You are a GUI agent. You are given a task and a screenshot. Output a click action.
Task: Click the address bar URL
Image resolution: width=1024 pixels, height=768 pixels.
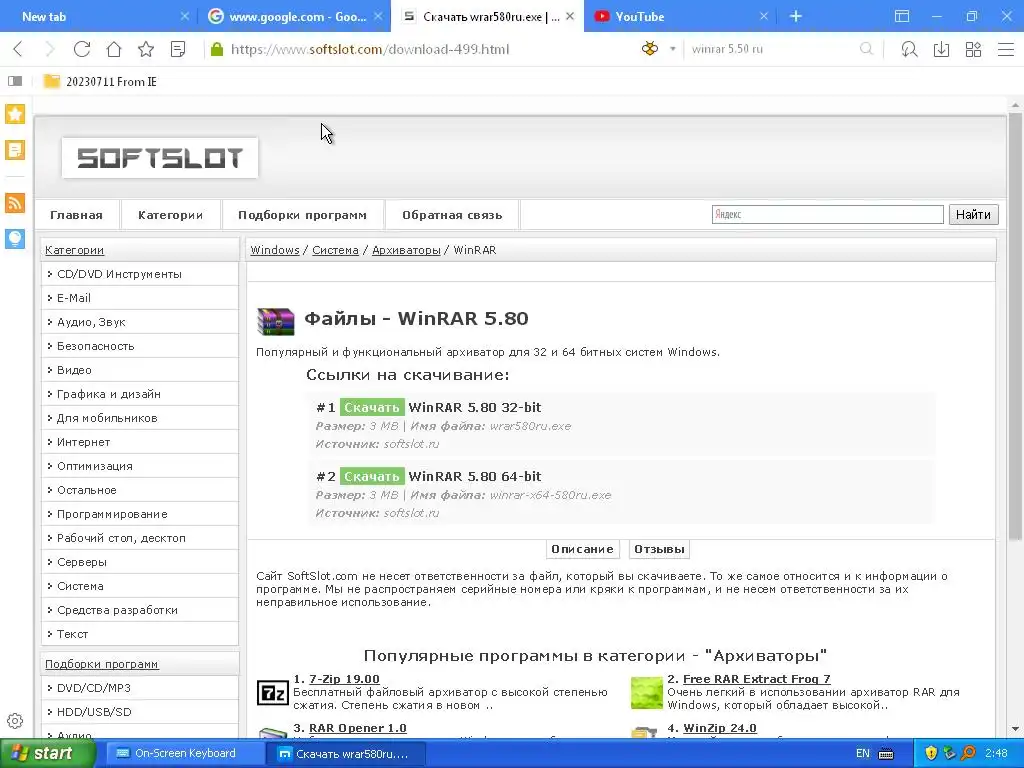coord(370,49)
